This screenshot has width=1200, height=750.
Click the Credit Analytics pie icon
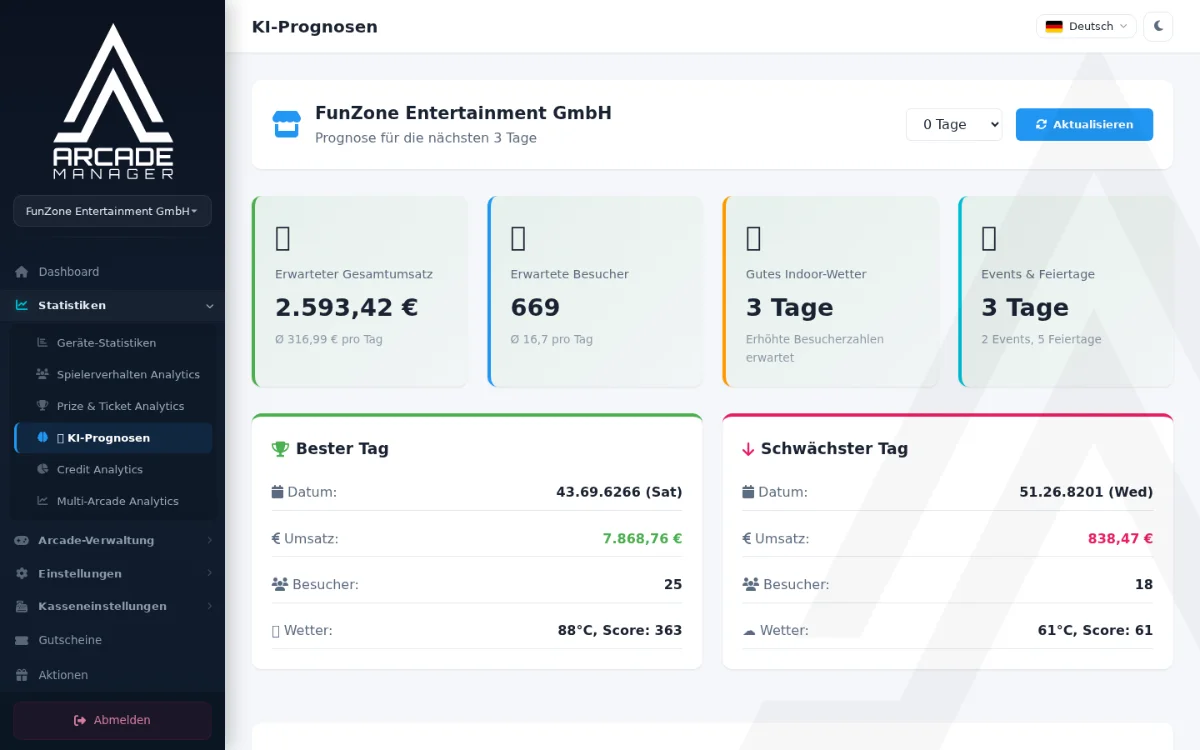tap(42, 469)
